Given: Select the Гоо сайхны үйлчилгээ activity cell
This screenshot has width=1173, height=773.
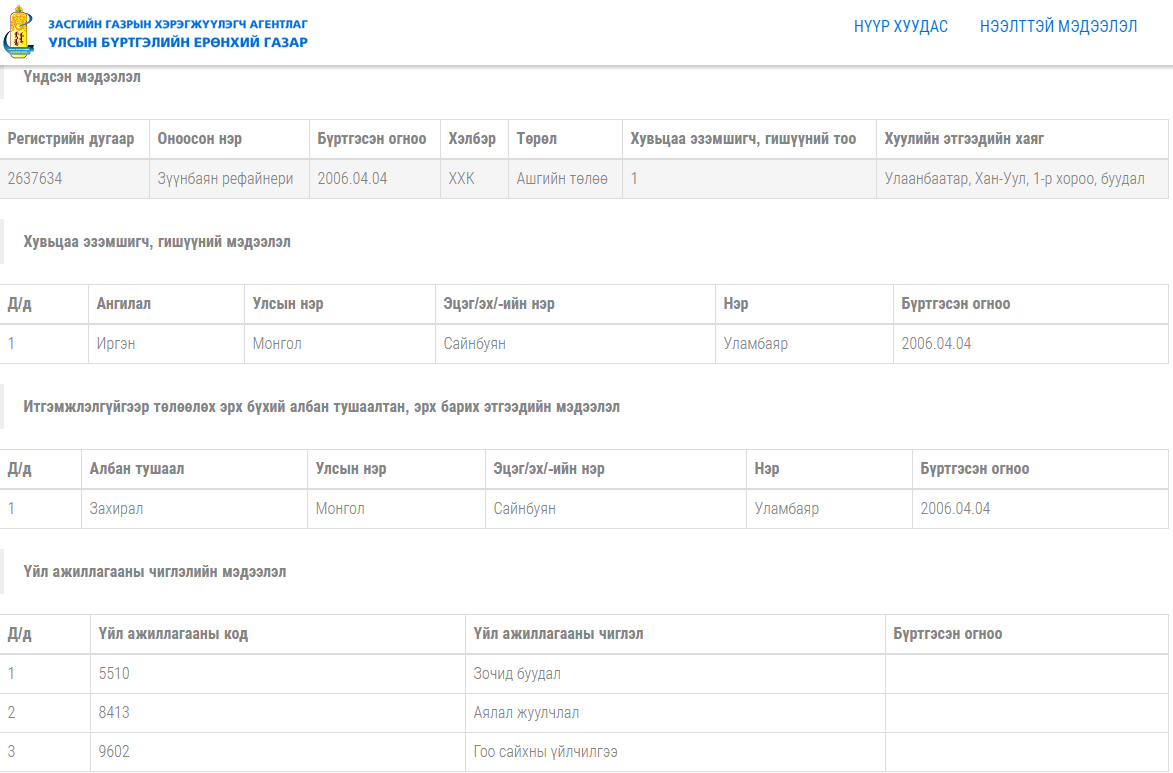Looking at the screenshot, I should coord(545,752).
